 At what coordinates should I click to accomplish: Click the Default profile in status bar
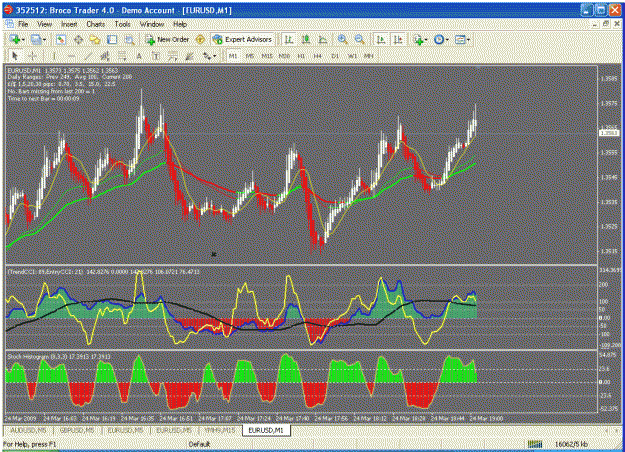[199, 444]
